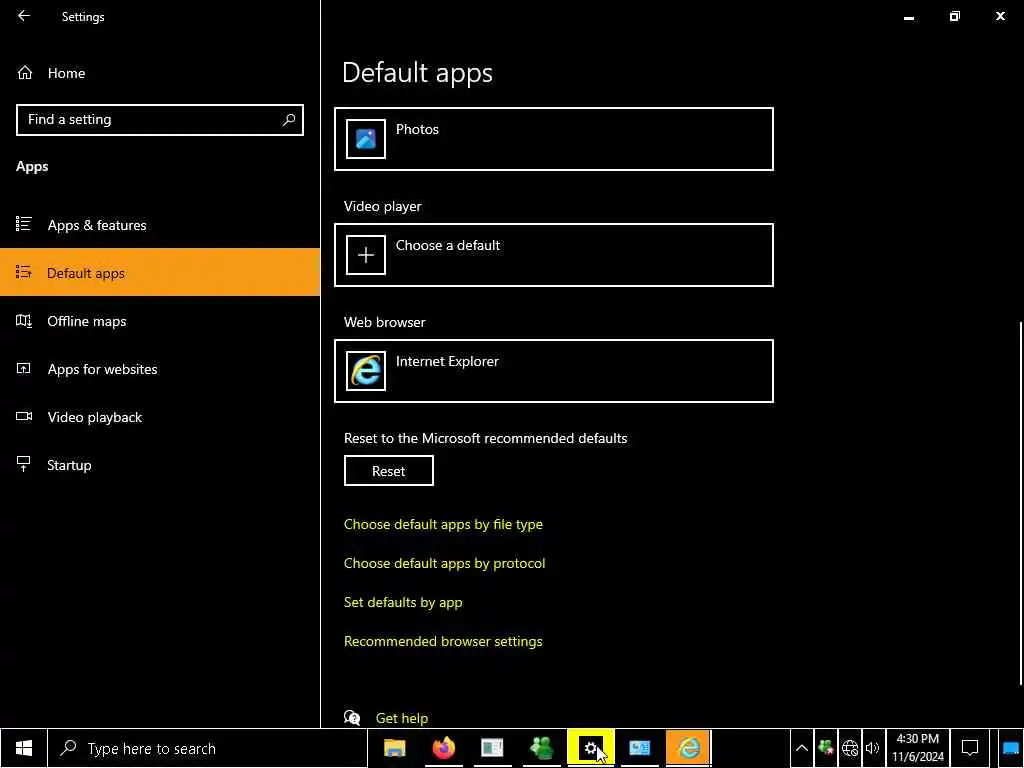Click the Settings page vertical scrollbar
Image resolution: width=1024 pixels, height=768 pixels.
click(1020, 503)
